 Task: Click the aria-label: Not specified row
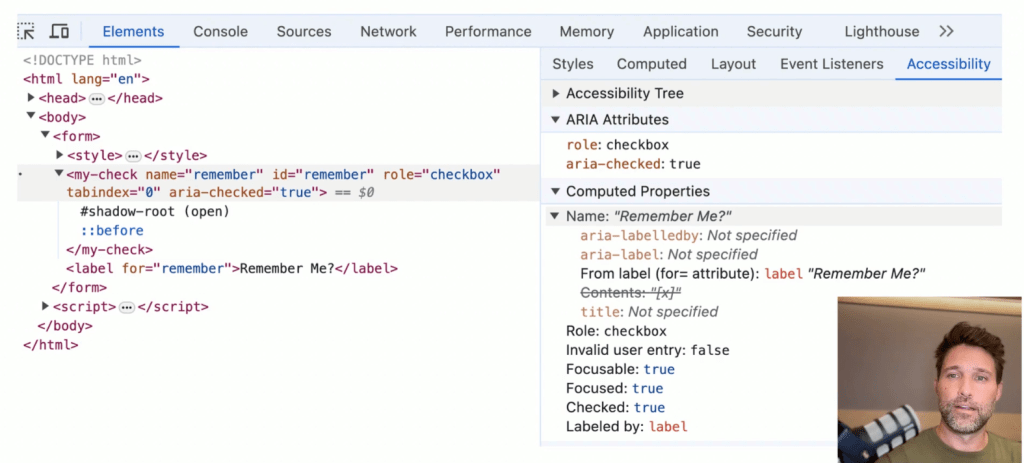coord(669,254)
